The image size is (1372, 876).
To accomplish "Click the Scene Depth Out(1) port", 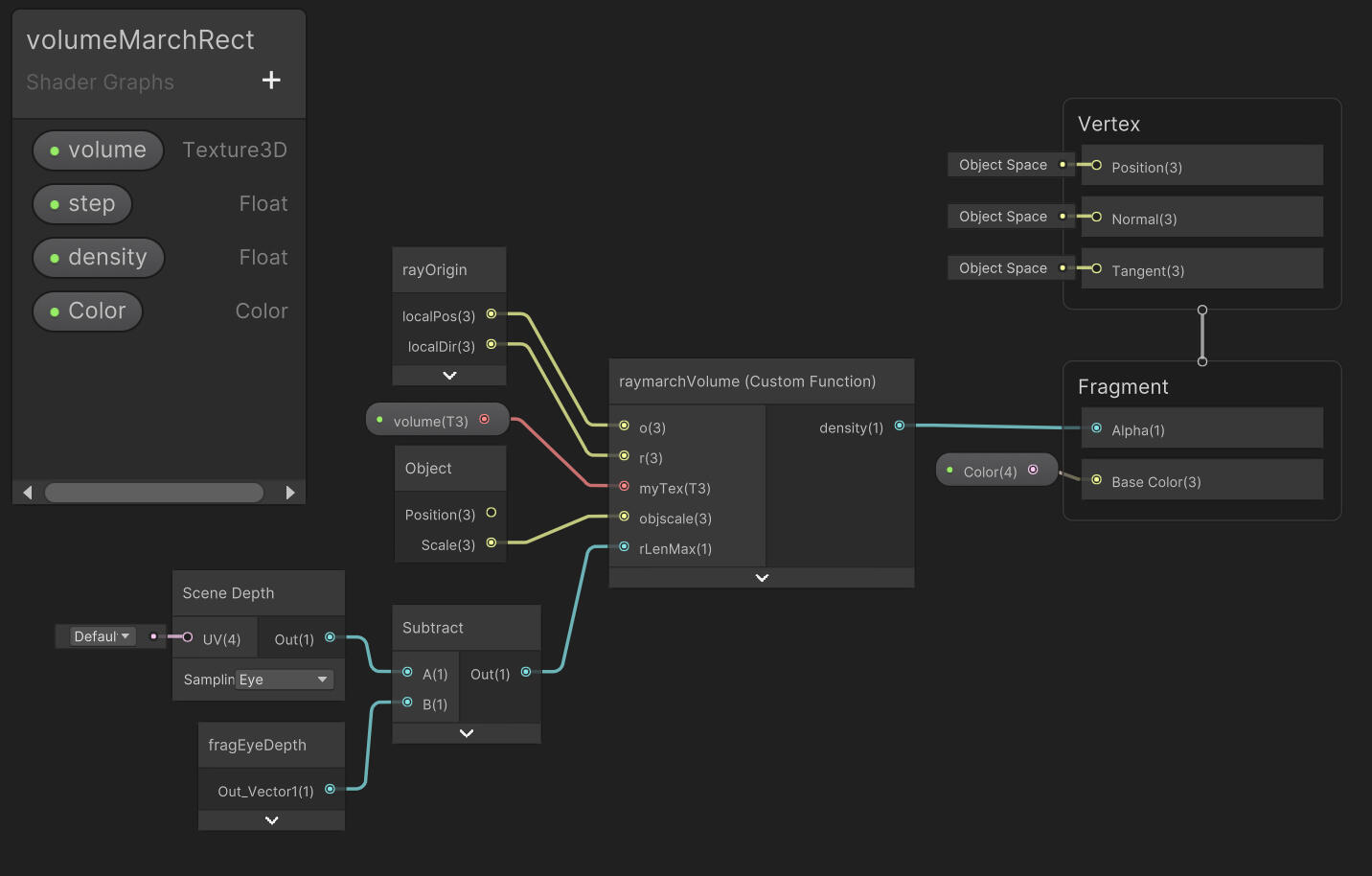I will point(330,637).
